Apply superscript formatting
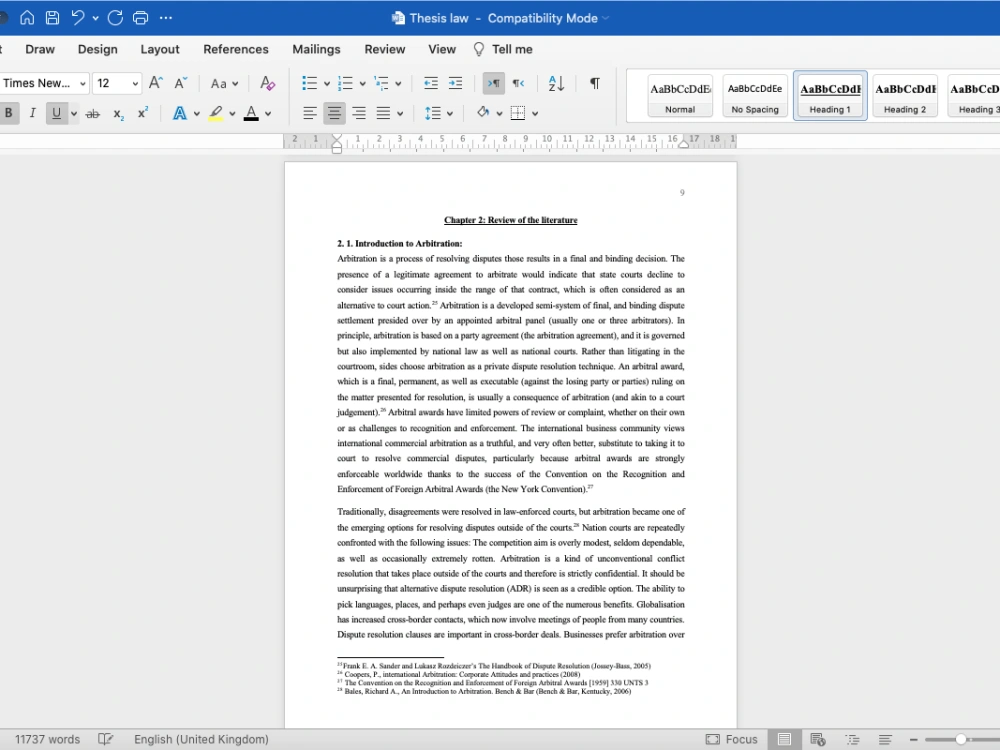Image resolution: width=1000 pixels, height=750 pixels. pyautogui.click(x=143, y=113)
